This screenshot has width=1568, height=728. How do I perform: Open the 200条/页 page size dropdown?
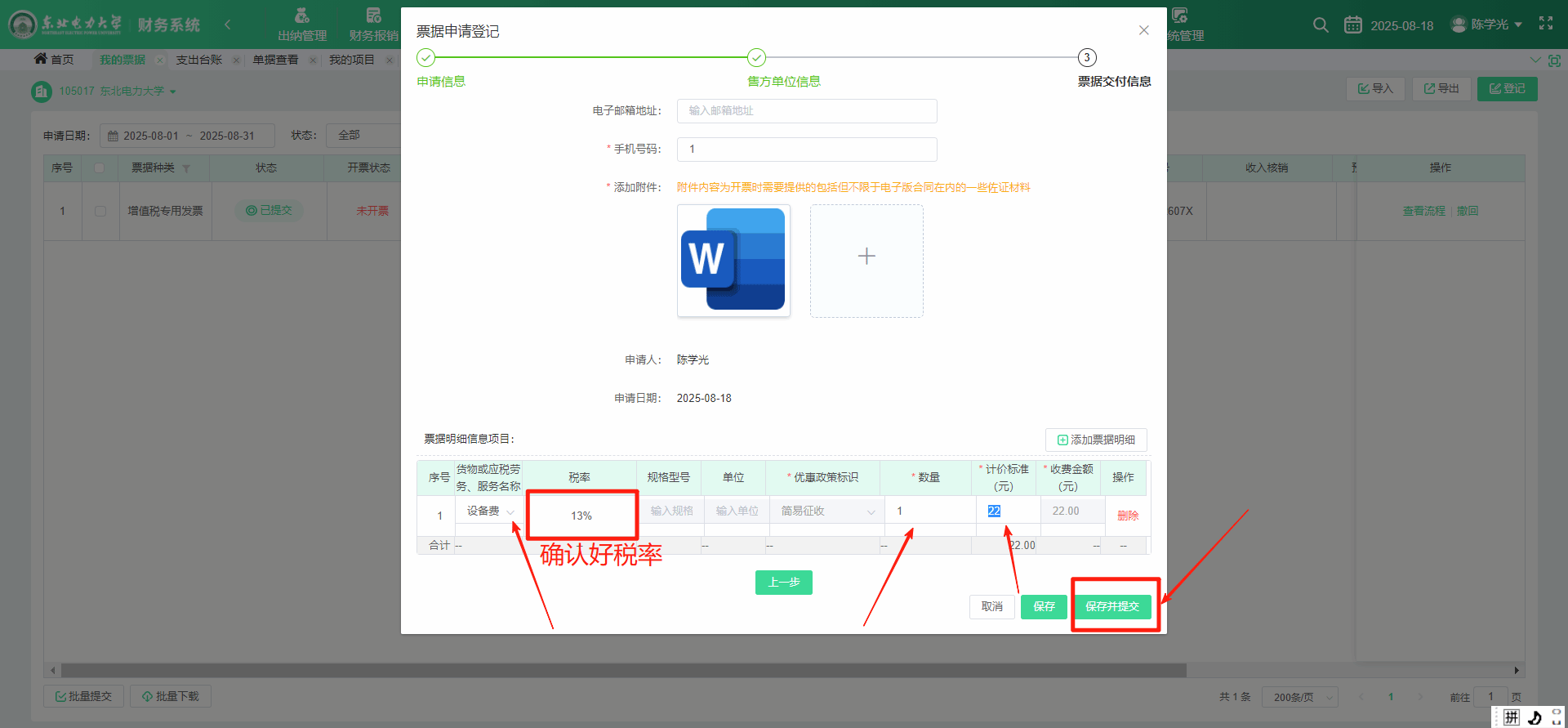[x=1299, y=697]
